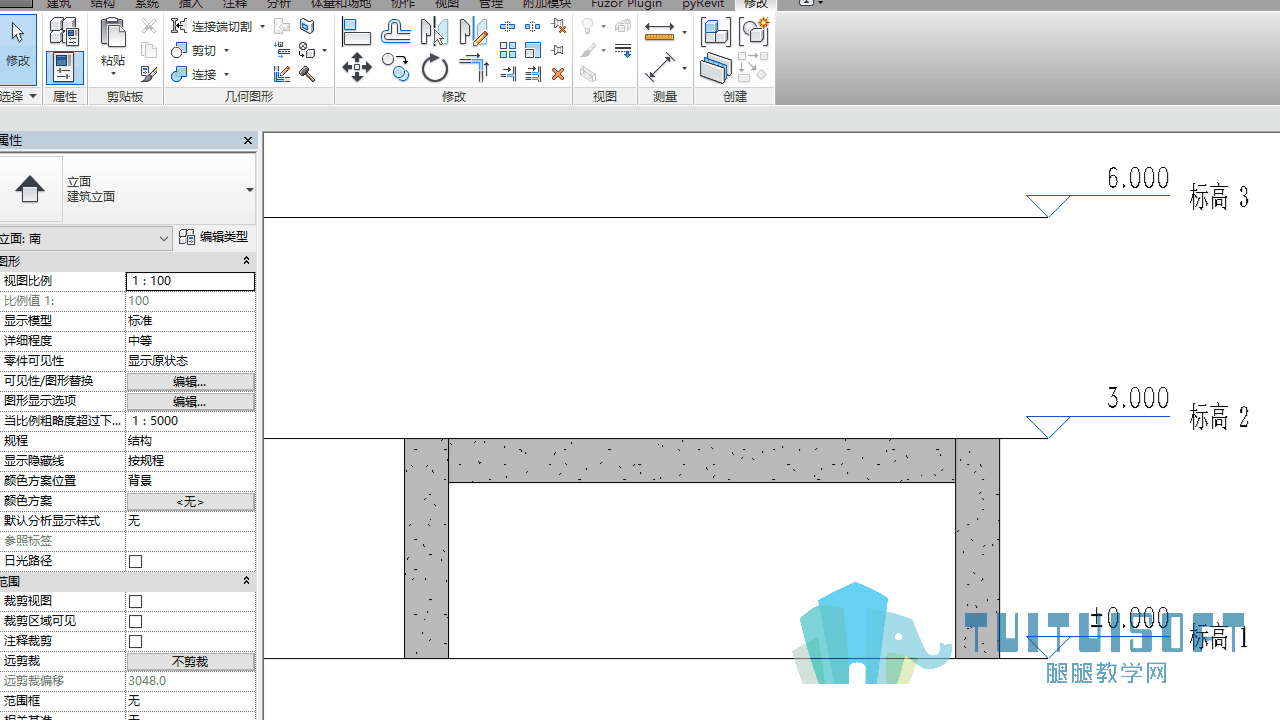
Task: Check the 裁剪区域可见 checkbox
Action: [136, 621]
